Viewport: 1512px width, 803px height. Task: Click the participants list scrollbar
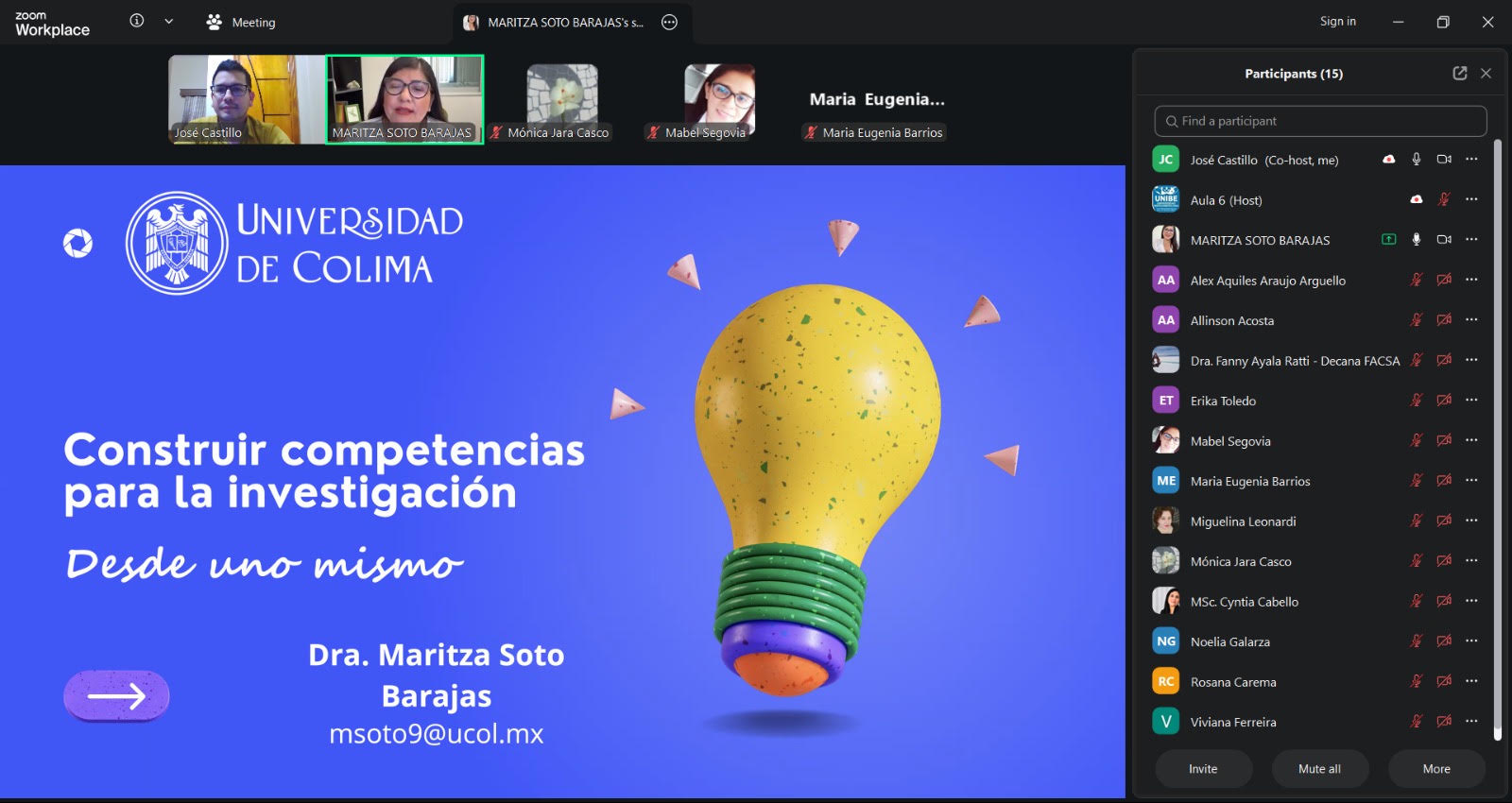point(1497,439)
